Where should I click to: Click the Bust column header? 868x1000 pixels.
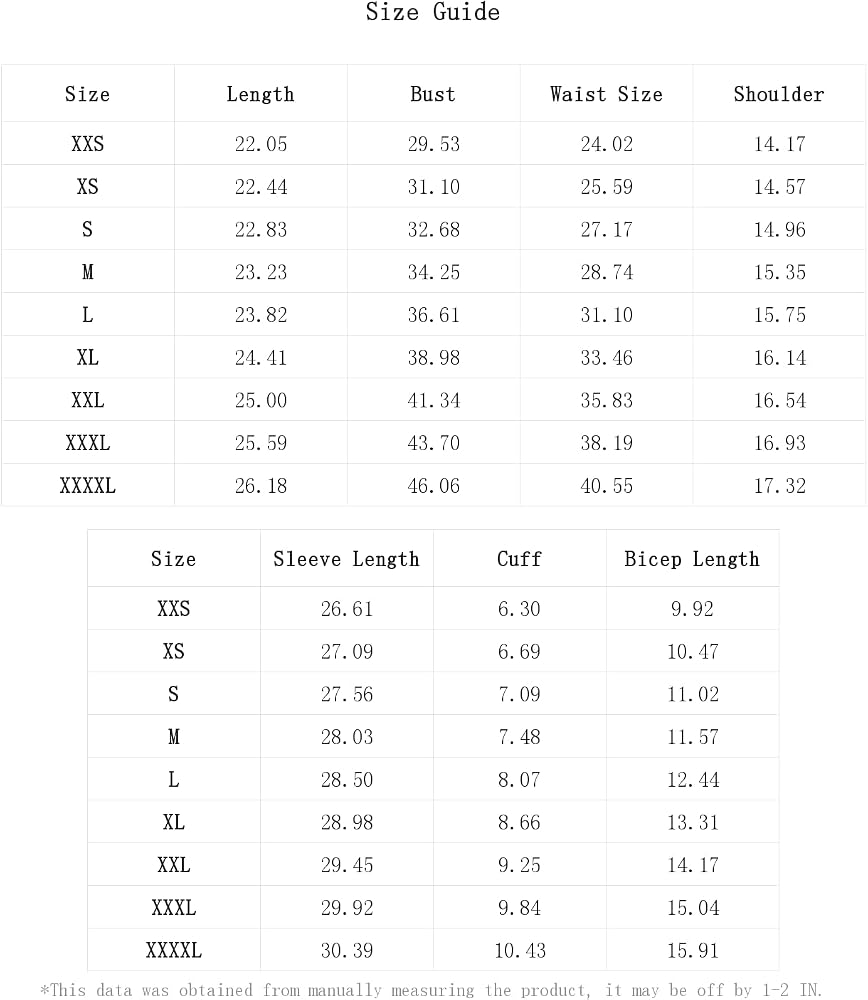[x=433, y=94]
